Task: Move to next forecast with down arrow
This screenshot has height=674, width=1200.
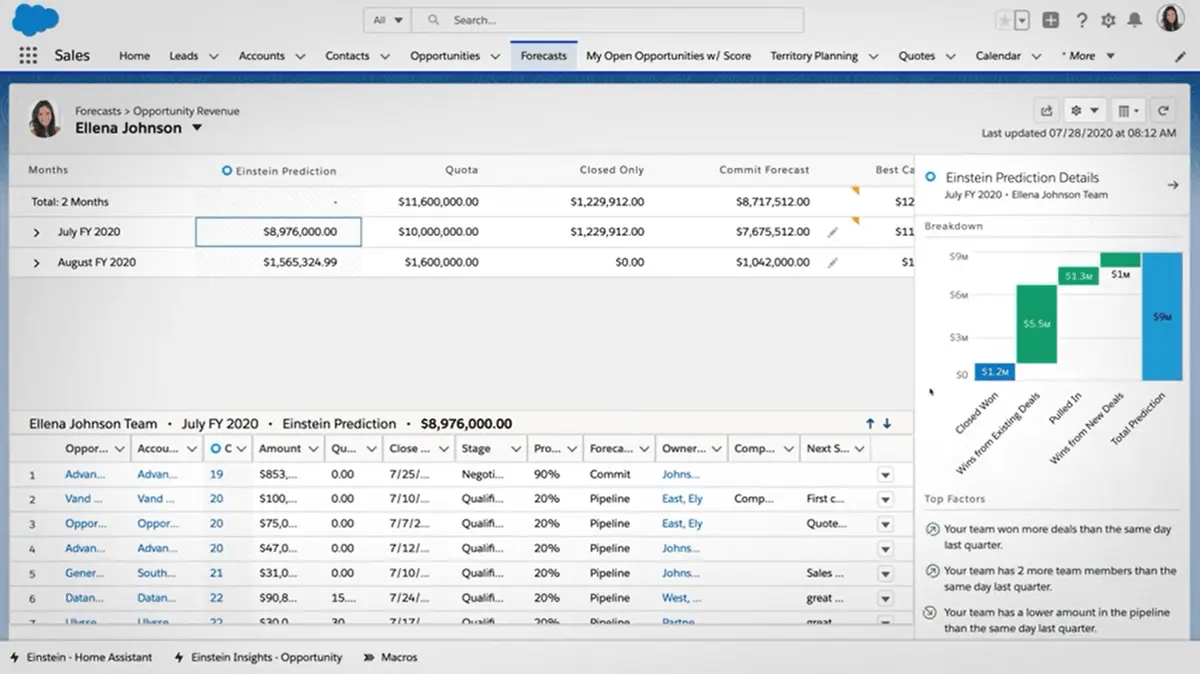Action: tap(887, 424)
